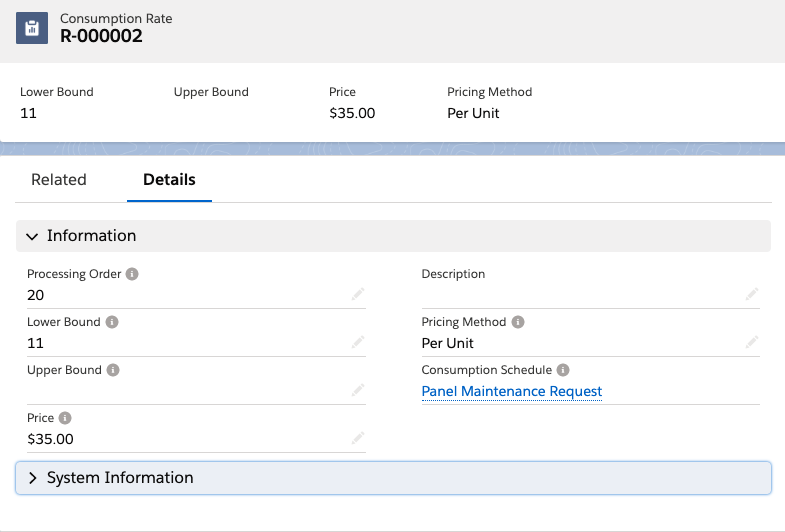Open the Panel Maintenance Request link
The width and height of the screenshot is (785, 532).
point(512,391)
